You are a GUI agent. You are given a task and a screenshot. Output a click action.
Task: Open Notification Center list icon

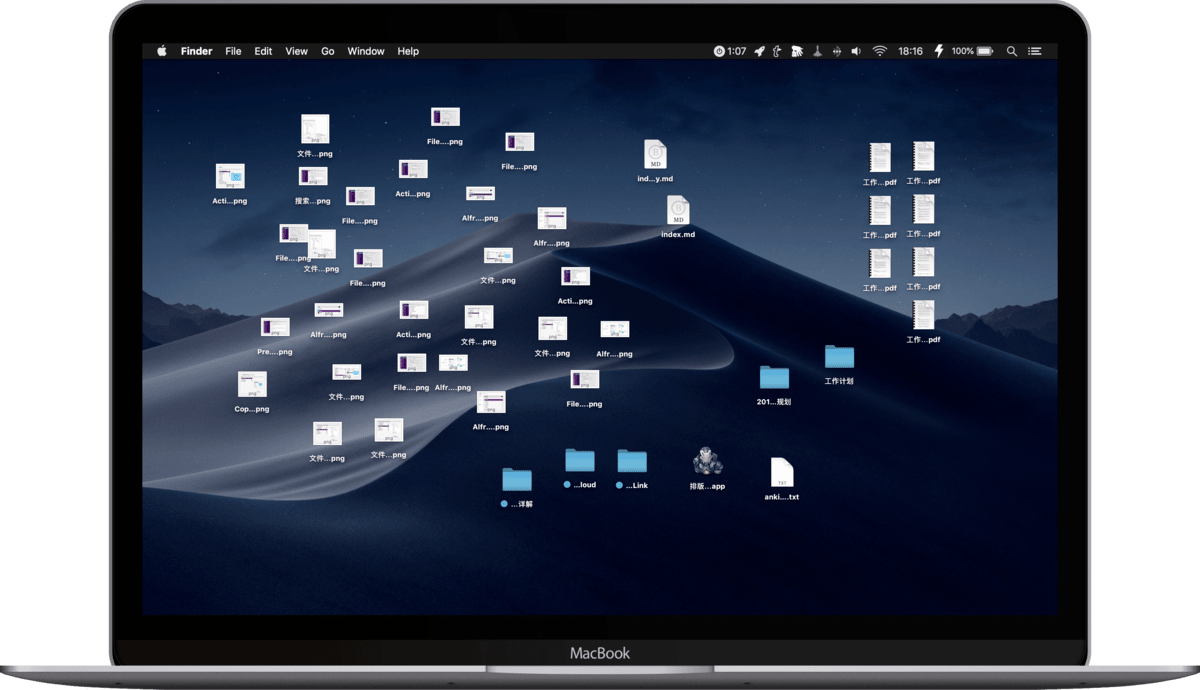point(1035,51)
